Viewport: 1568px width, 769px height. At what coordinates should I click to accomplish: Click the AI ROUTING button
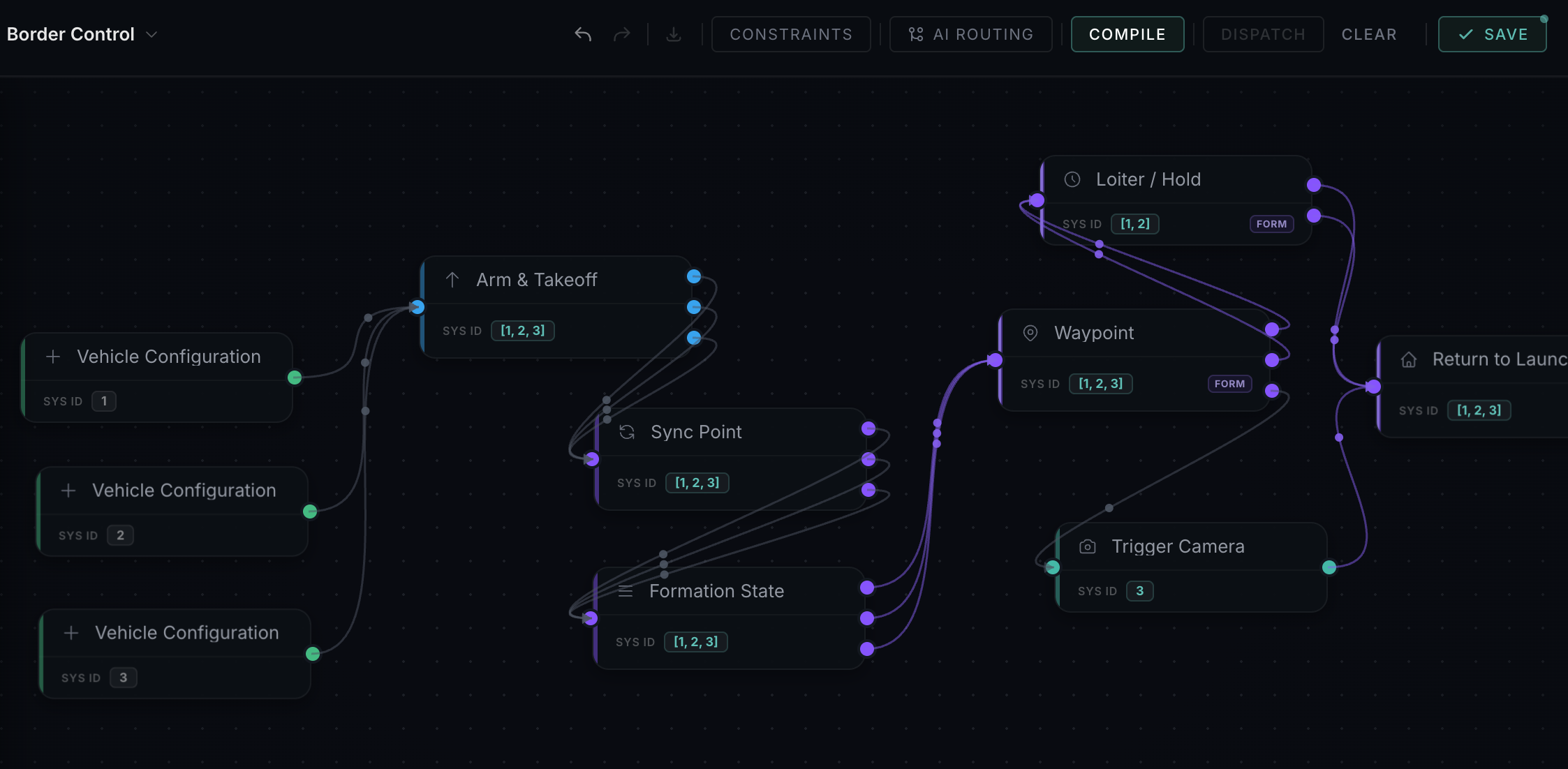pyautogui.click(x=970, y=34)
